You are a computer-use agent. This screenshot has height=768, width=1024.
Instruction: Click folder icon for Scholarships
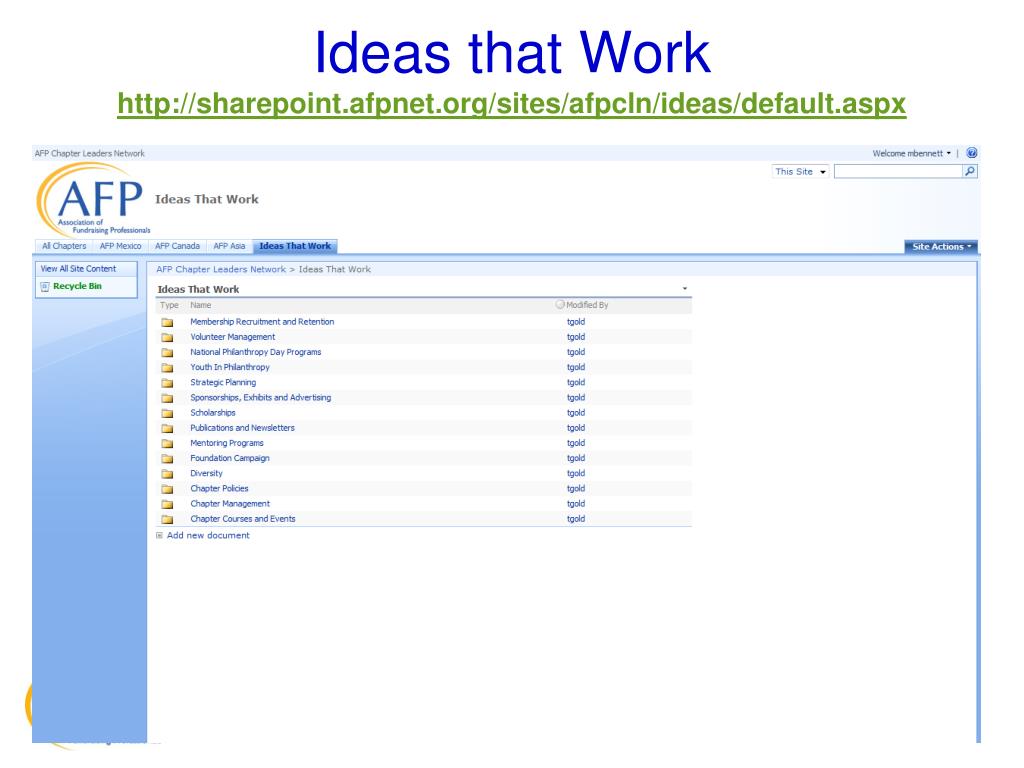coord(168,413)
